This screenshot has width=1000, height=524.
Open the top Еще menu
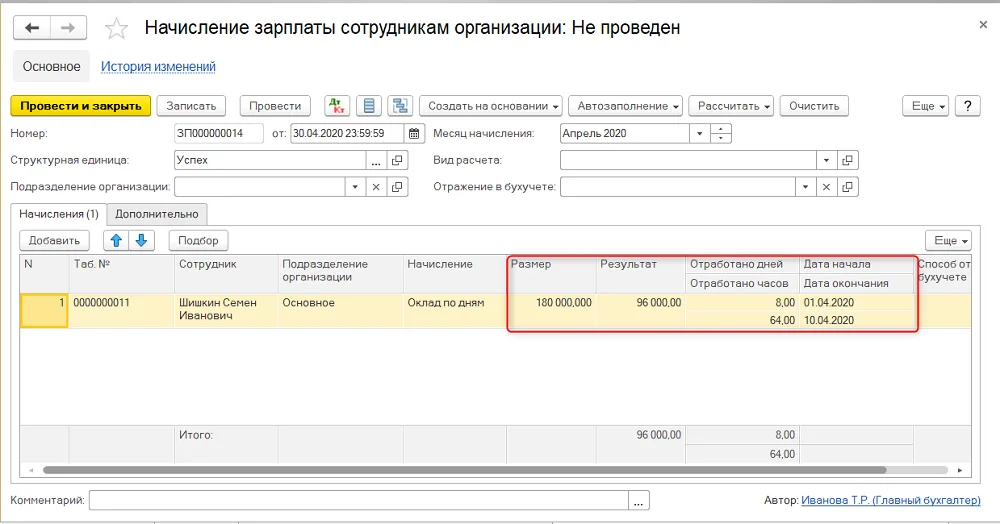925,106
